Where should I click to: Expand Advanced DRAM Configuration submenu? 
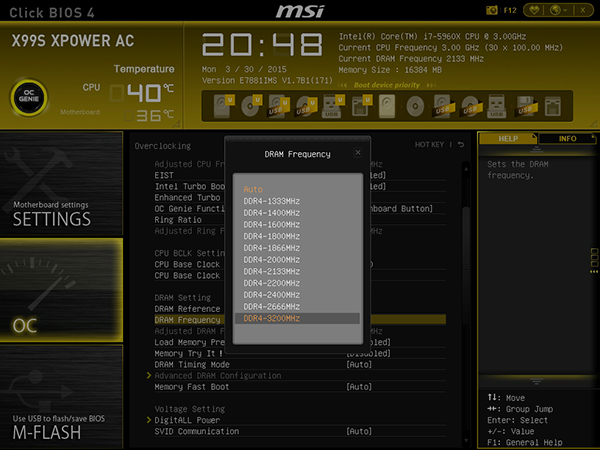coord(217,376)
